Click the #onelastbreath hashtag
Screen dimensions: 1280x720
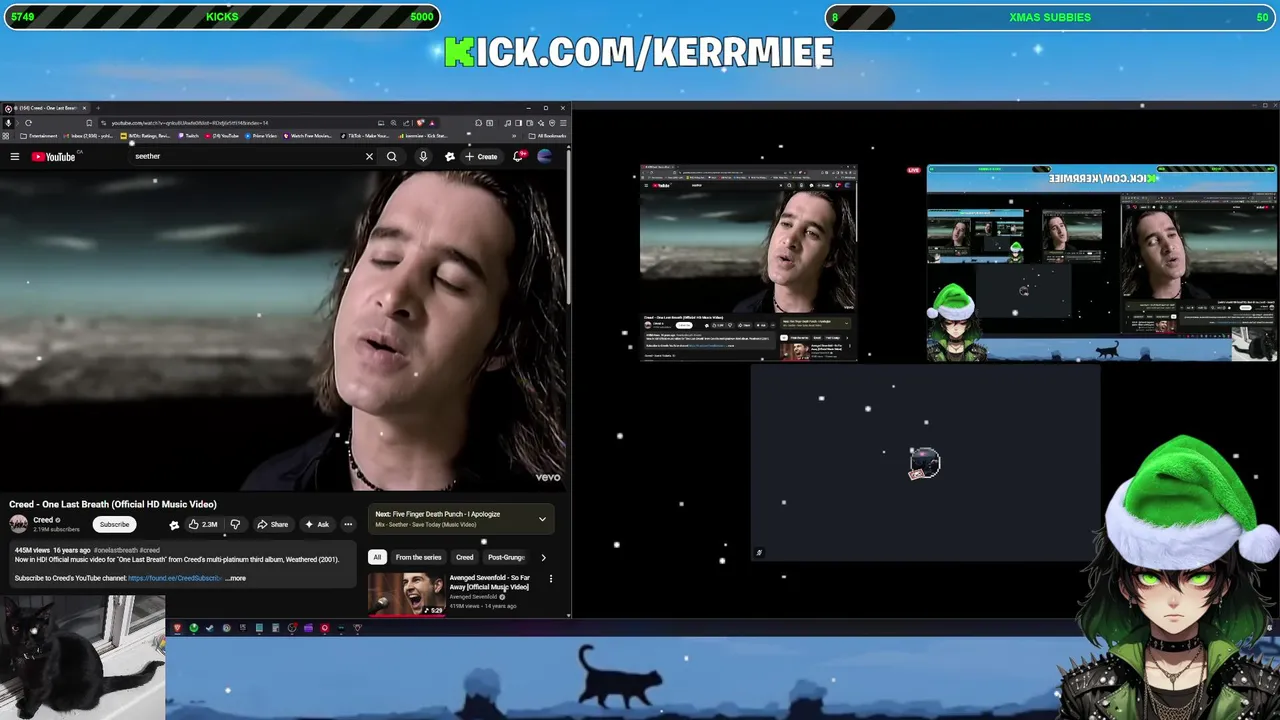116,550
